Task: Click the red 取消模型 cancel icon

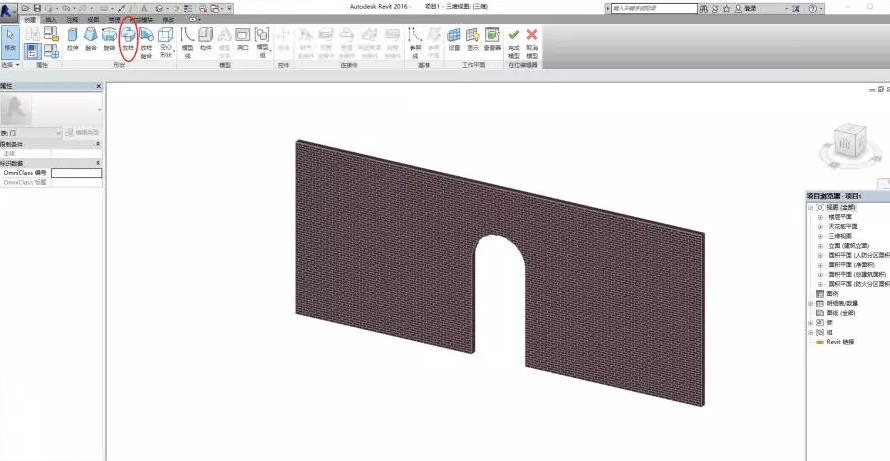Action: (532, 38)
